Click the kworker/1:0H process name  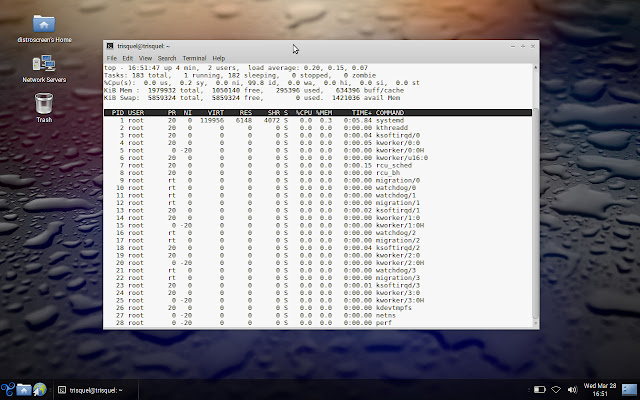[x=400, y=225]
